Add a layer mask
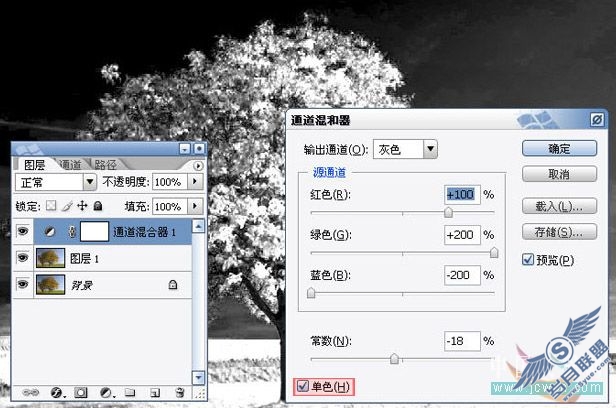The height and width of the screenshot is (408, 616). [x=81, y=392]
